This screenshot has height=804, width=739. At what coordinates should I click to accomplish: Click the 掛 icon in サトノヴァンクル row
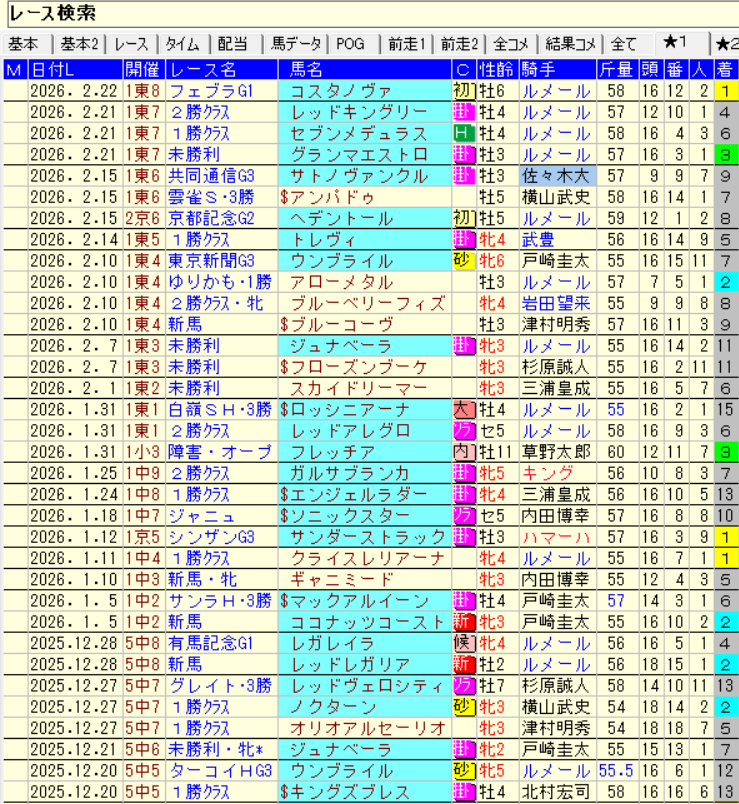pyautogui.click(x=464, y=176)
